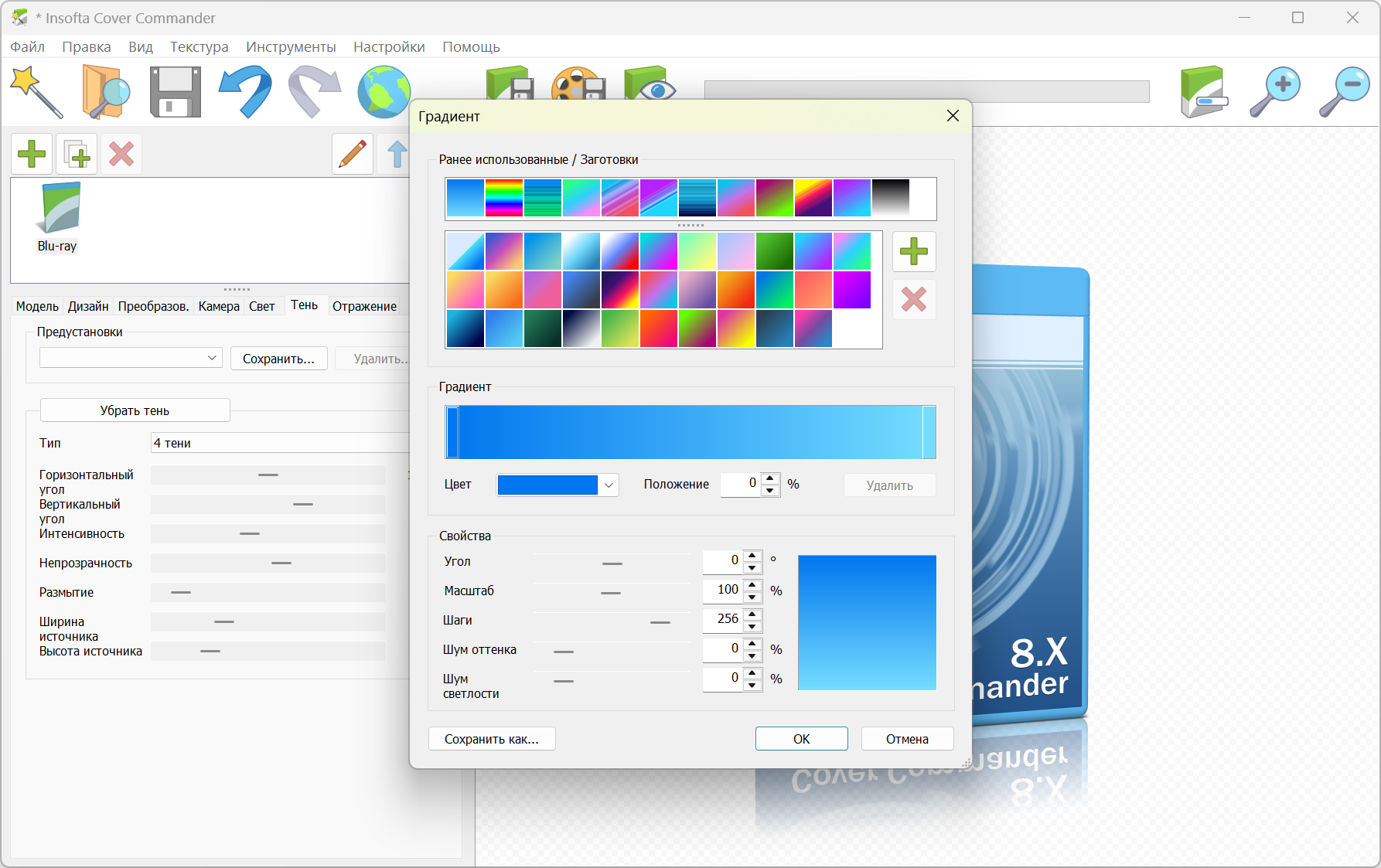Click the blue undo arrow
The image size is (1381, 868).
pyautogui.click(x=245, y=91)
